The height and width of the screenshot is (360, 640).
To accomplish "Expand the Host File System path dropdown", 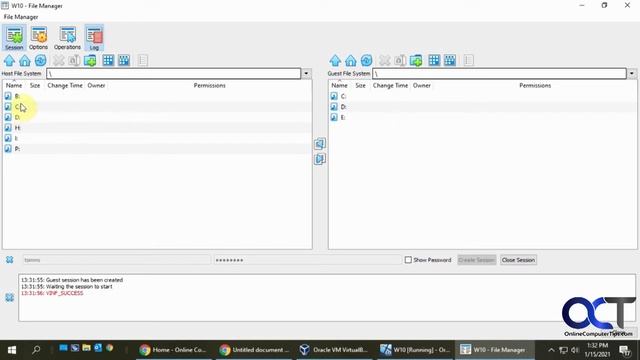I will click(x=306, y=73).
